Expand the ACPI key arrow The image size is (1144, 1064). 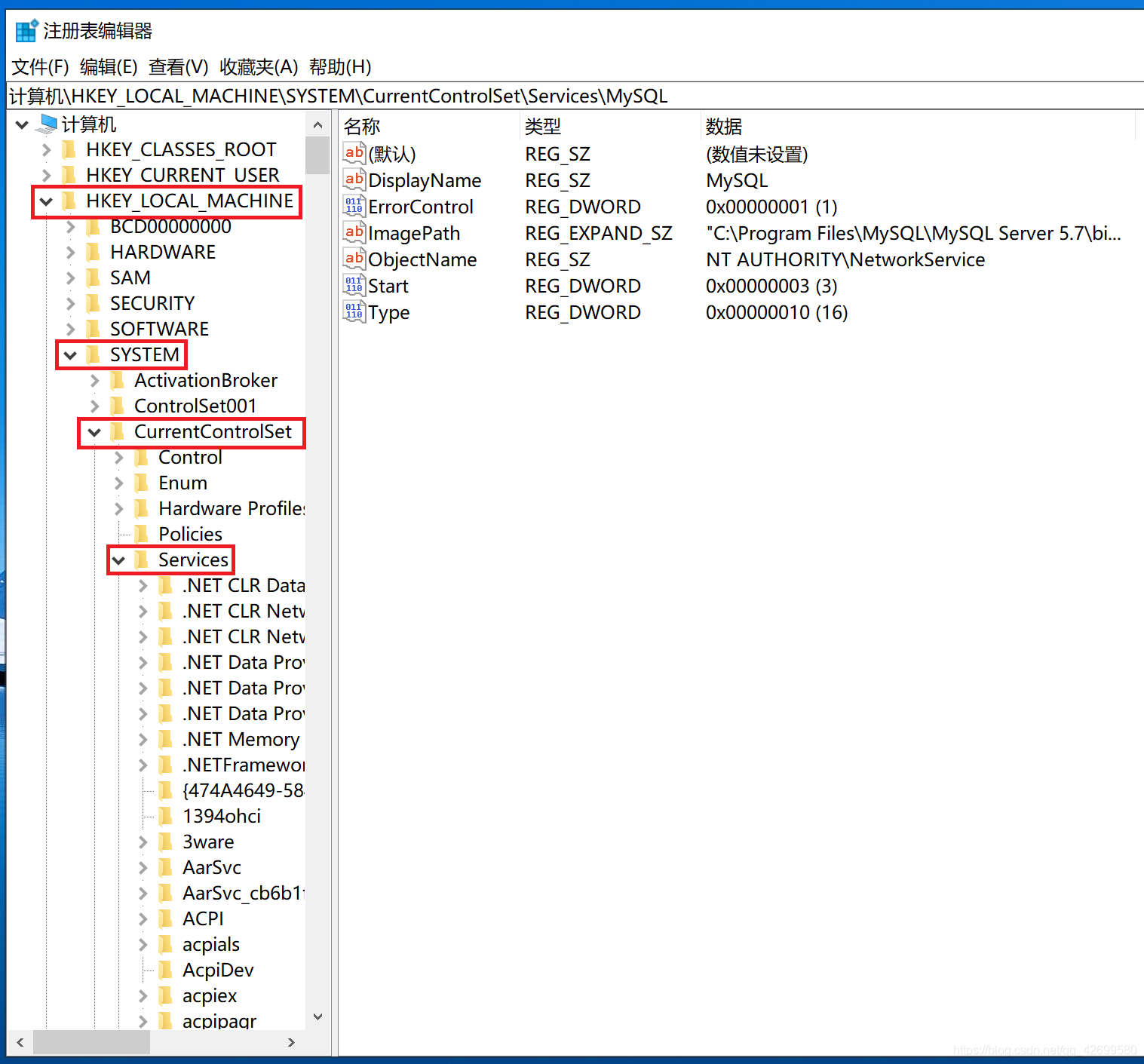[x=143, y=919]
